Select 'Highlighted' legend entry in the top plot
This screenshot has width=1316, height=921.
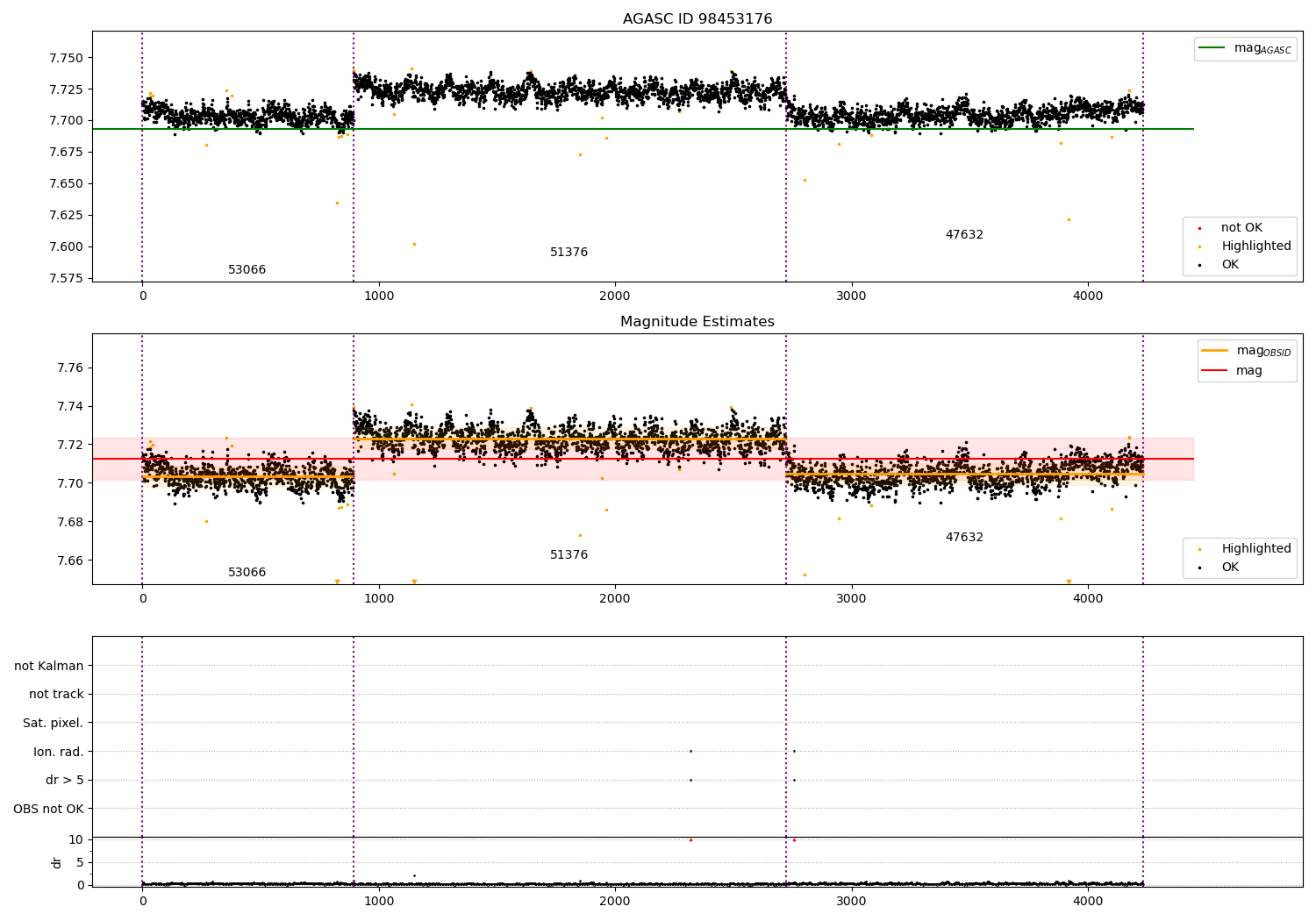pos(1245,246)
